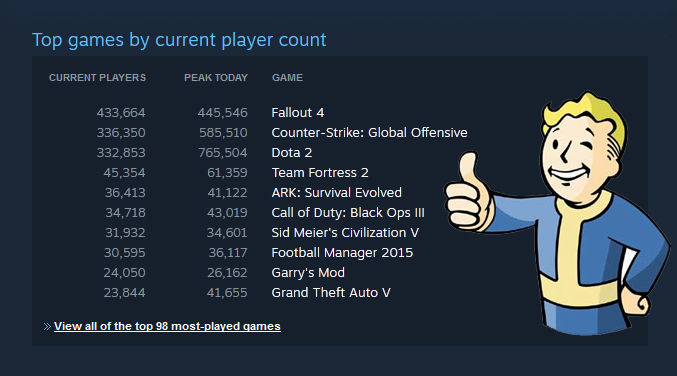Click the Game column header
This screenshot has width=677, height=376.
287,78
